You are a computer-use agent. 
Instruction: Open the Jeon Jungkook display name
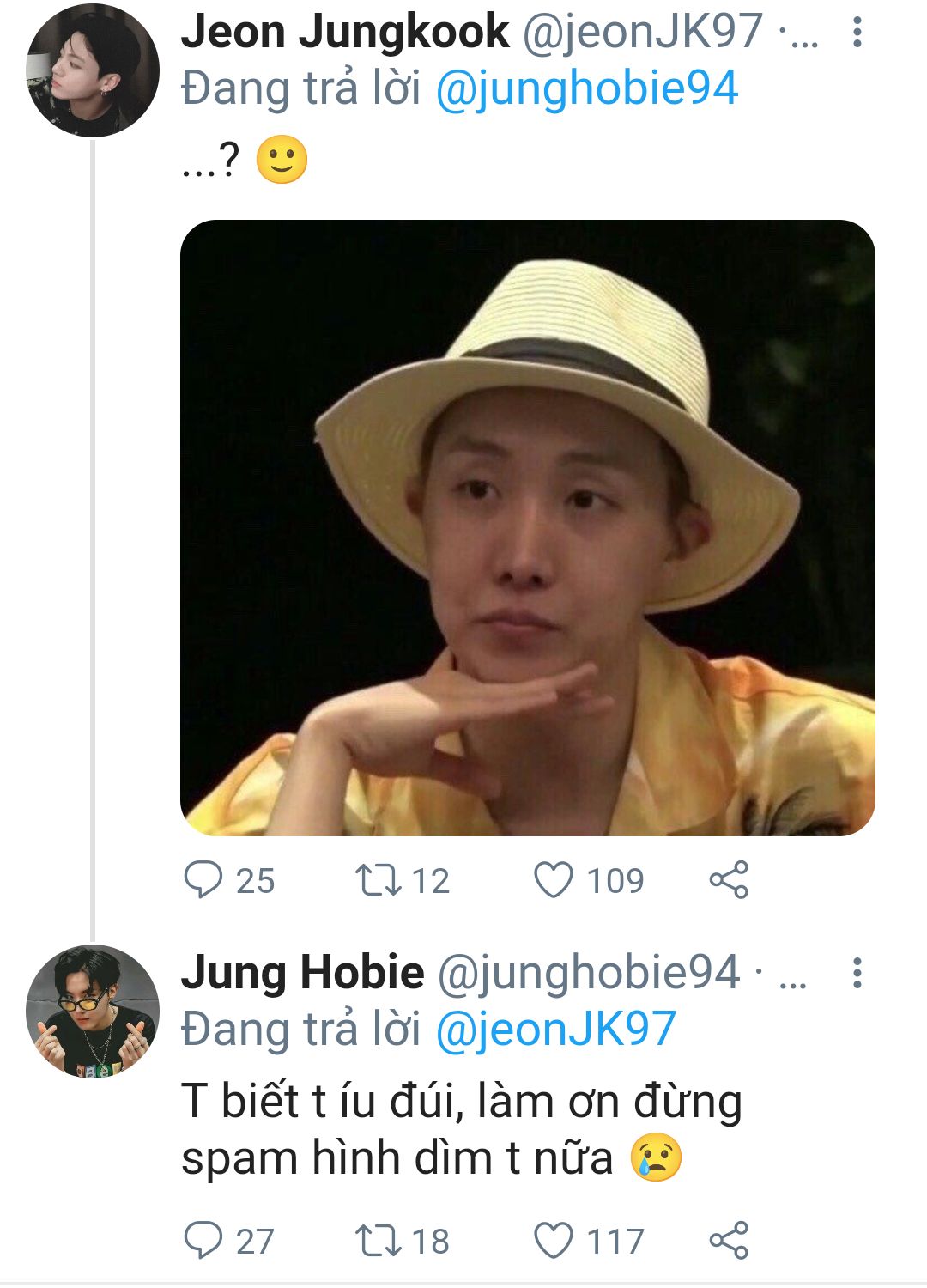[x=345, y=33]
